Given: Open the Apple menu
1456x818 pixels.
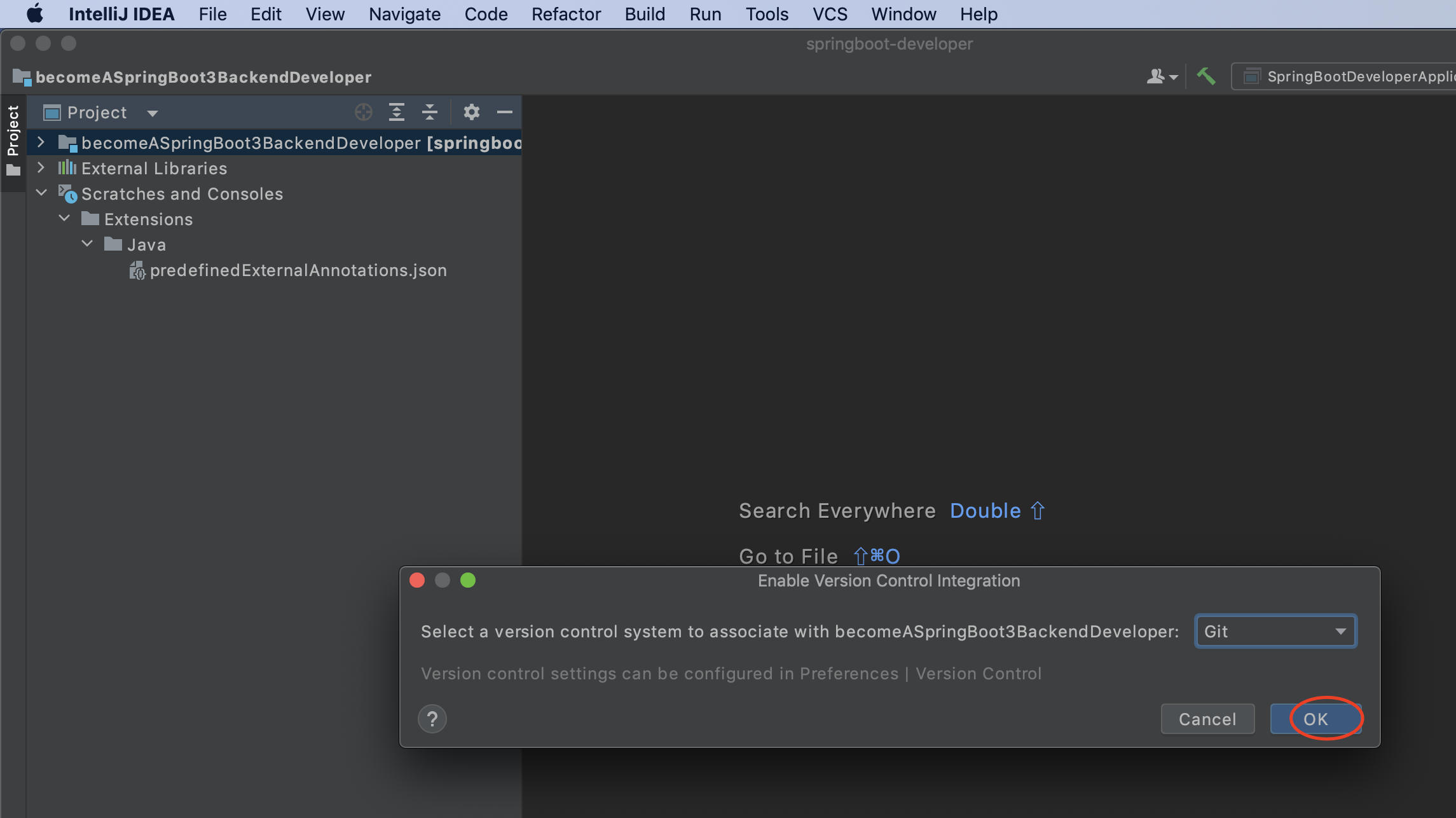Looking at the screenshot, I should (x=35, y=13).
